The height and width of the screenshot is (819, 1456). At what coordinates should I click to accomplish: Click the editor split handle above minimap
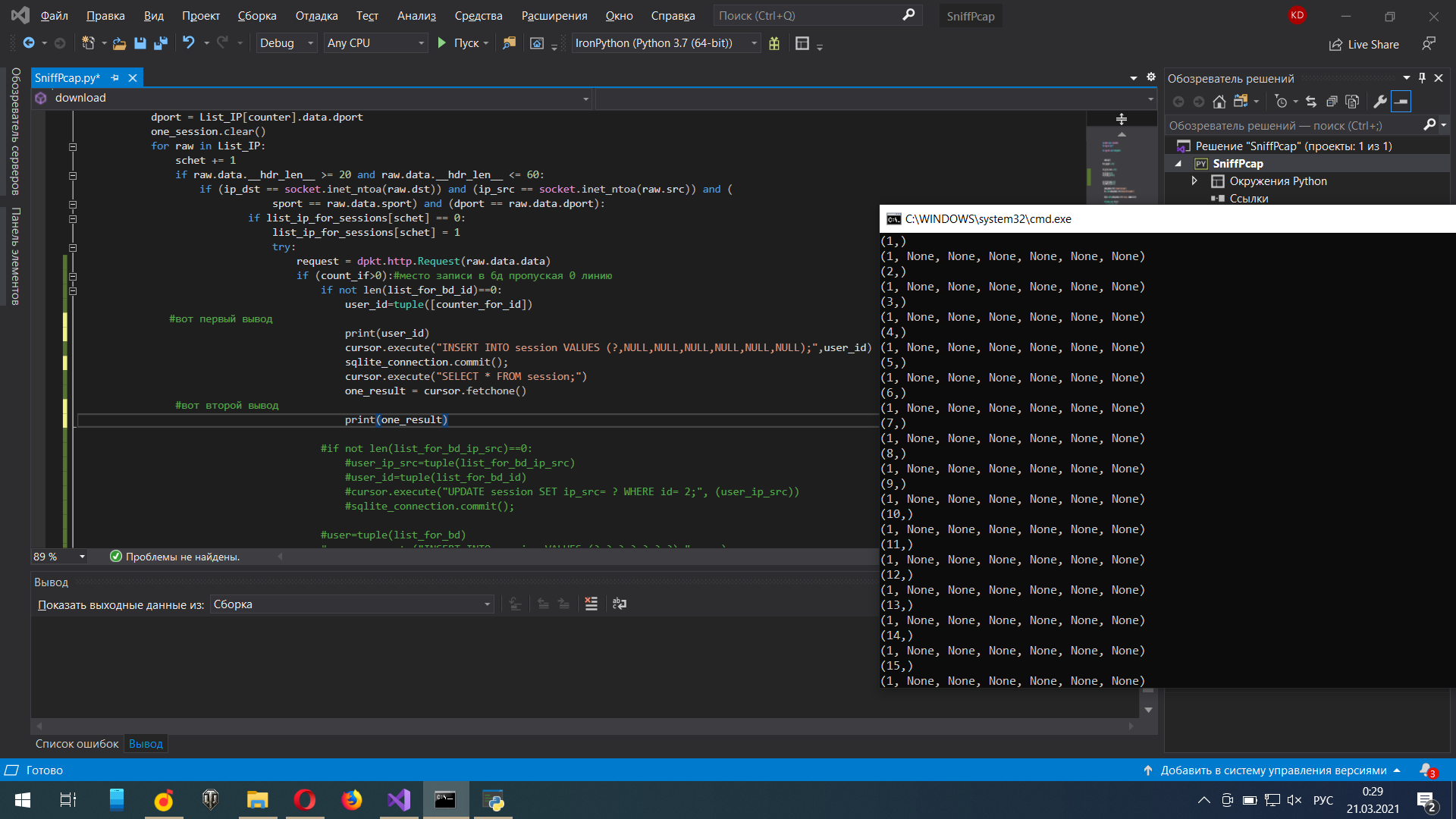(x=1122, y=119)
